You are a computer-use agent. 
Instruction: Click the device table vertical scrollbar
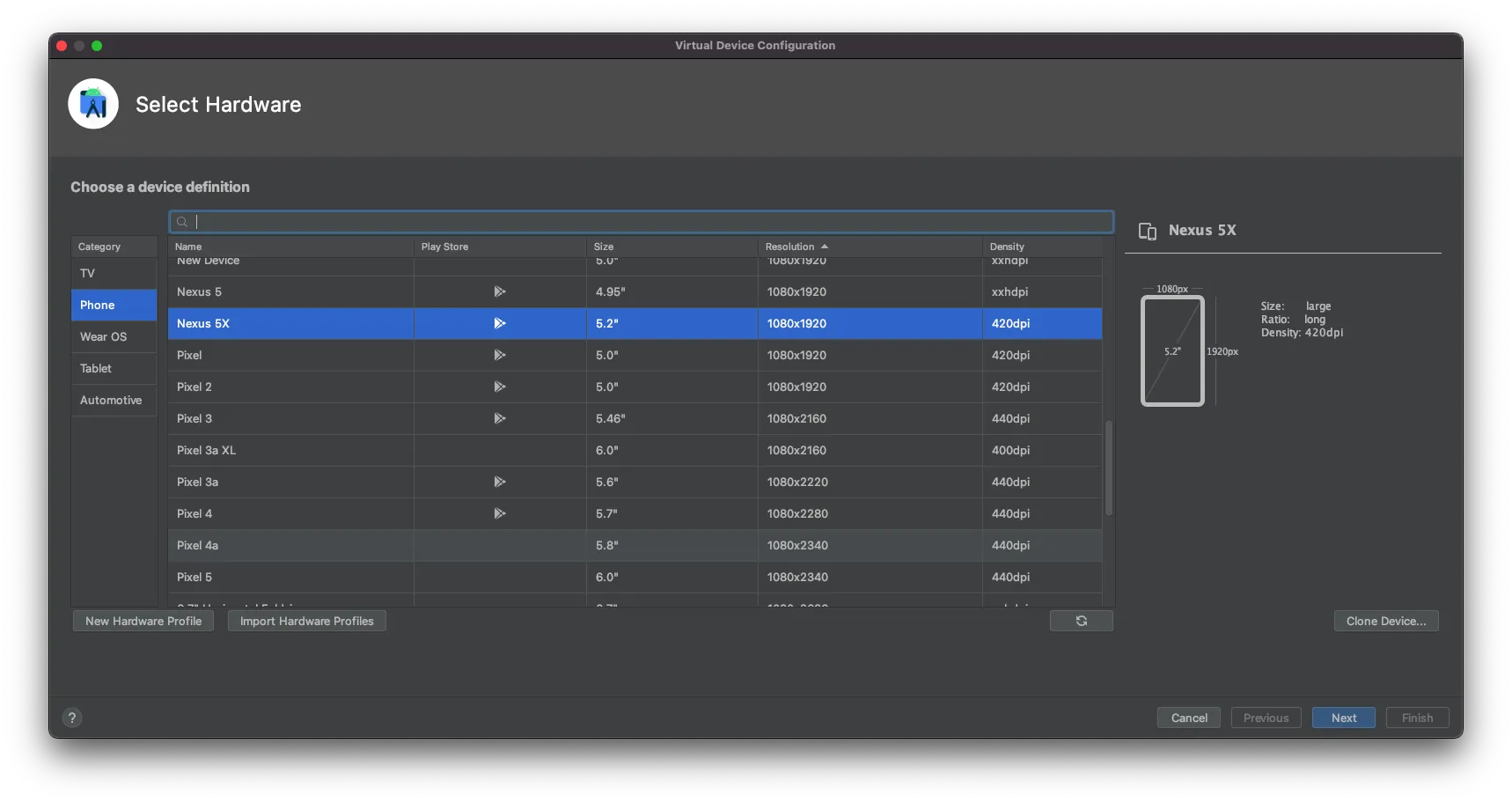(x=1109, y=467)
